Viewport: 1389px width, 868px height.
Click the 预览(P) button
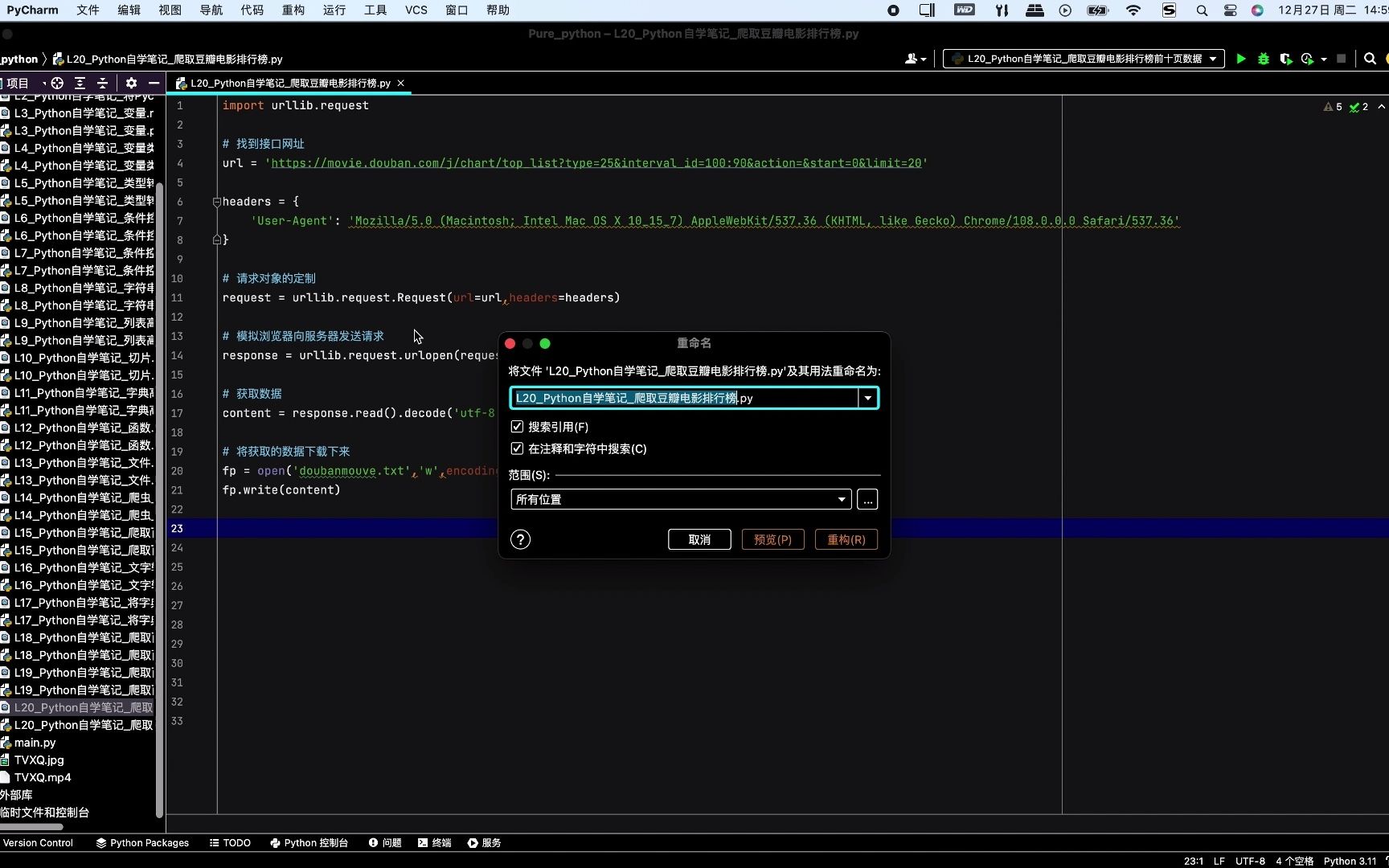point(772,539)
